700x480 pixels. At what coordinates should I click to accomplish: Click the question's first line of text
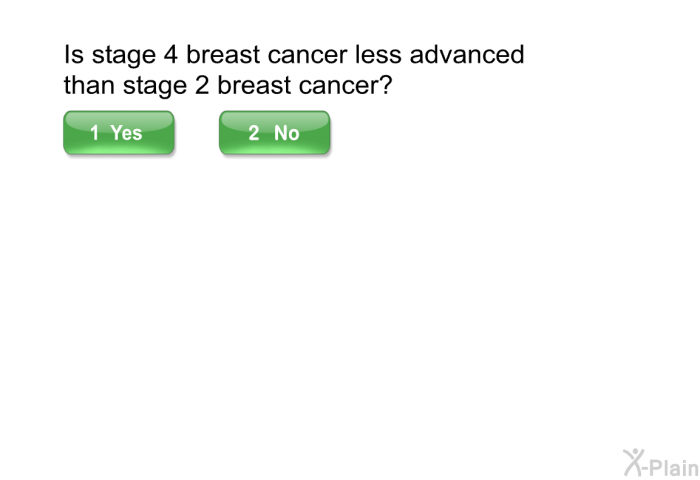[x=293, y=54]
